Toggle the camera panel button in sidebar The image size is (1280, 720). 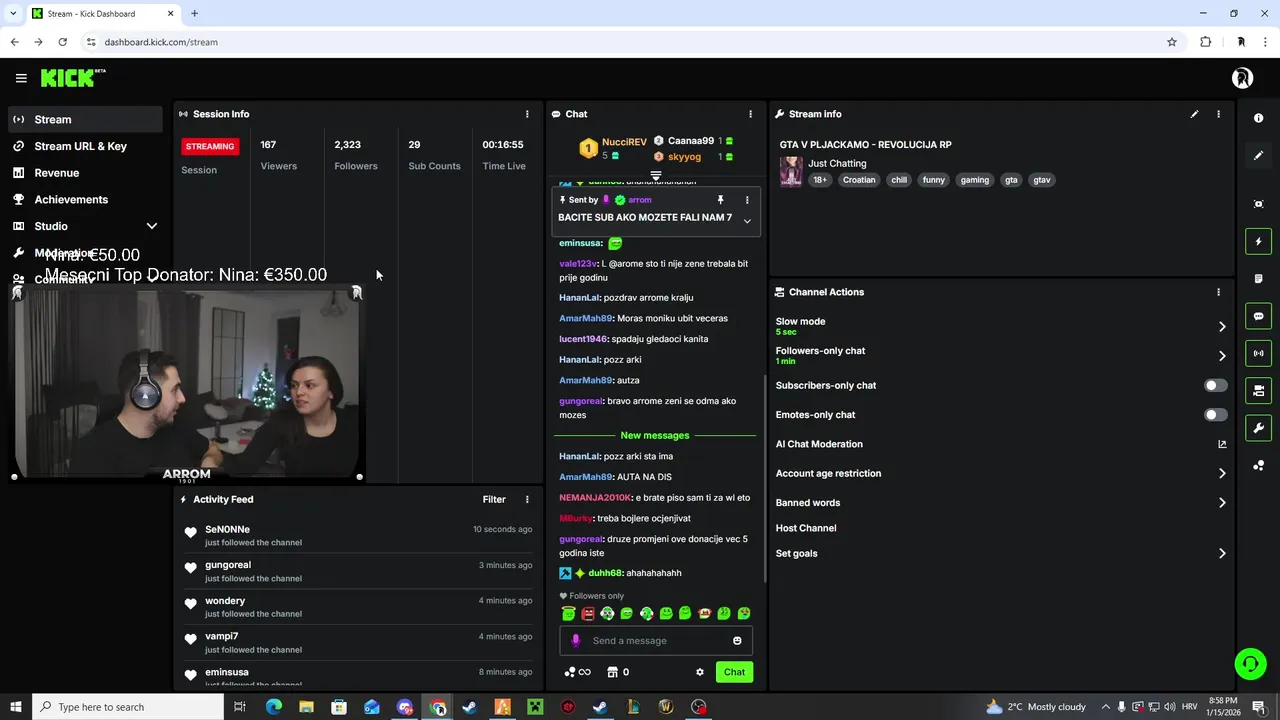(1258, 390)
